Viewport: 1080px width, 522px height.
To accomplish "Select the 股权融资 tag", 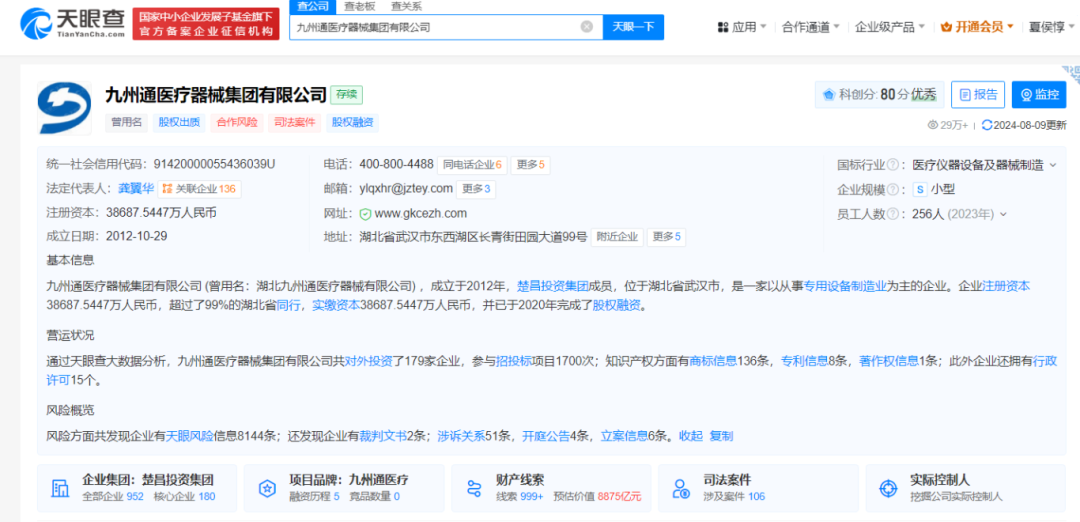I will pos(353,123).
